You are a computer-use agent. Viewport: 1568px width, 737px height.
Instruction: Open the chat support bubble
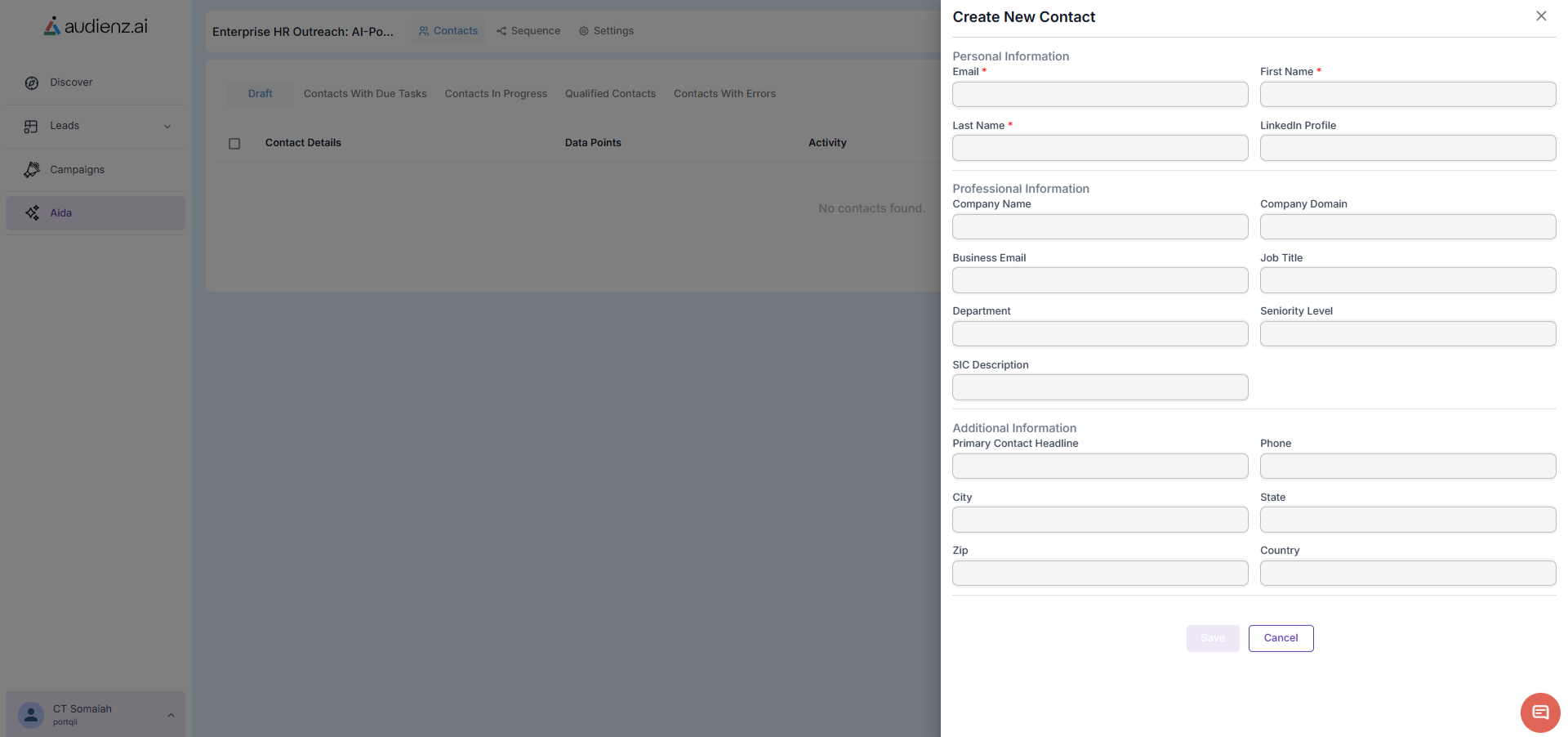pyautogui.click(x=1540, y=712)
